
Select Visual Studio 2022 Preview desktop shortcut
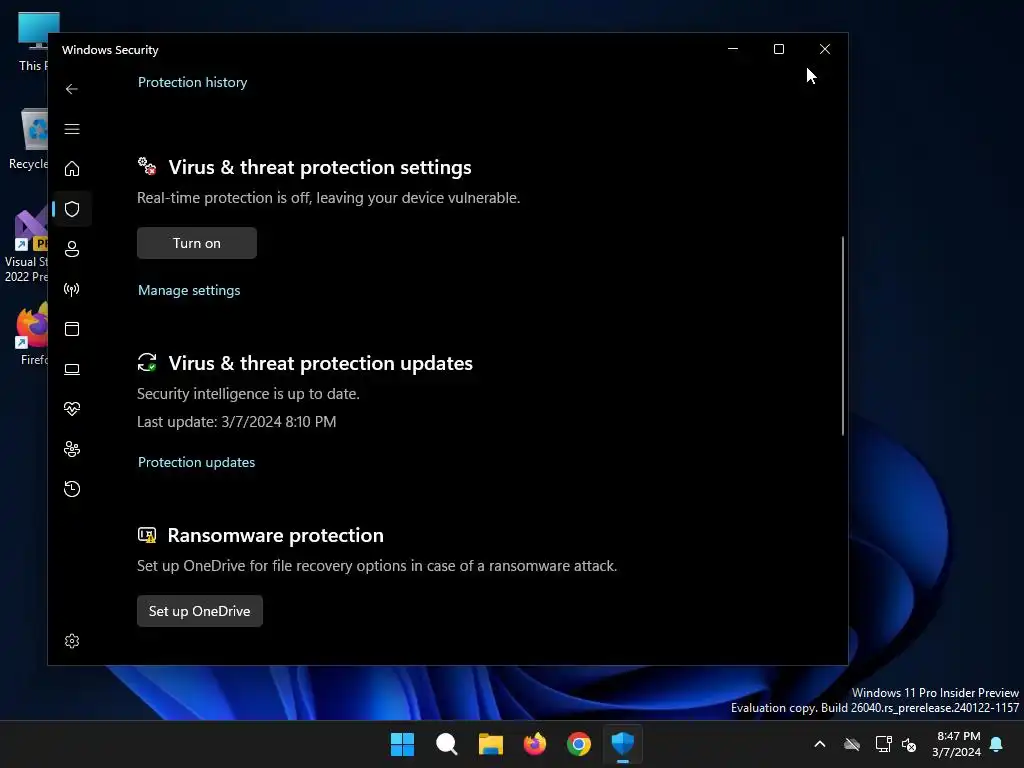pos(27,246)
